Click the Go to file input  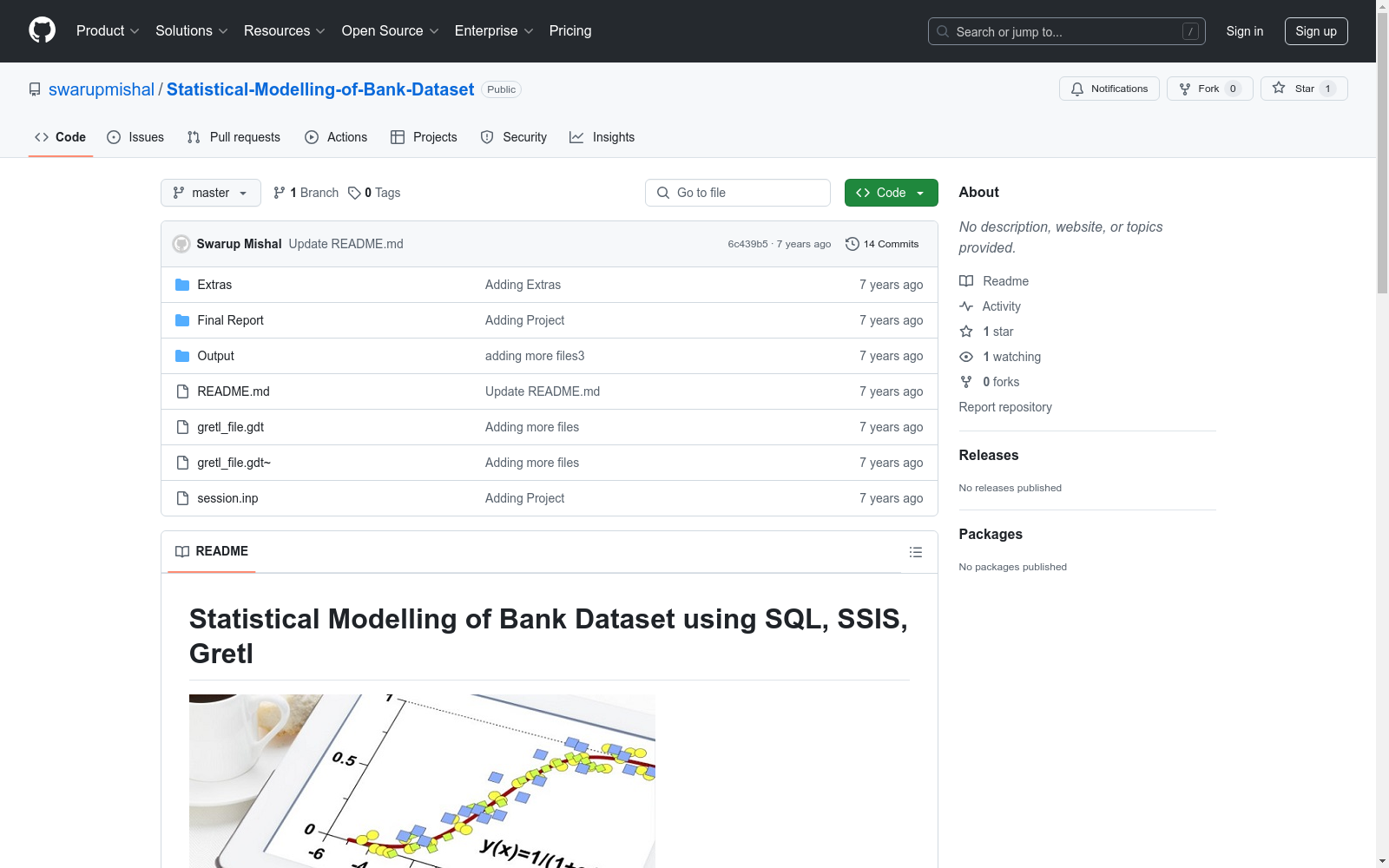pos(738,193)
